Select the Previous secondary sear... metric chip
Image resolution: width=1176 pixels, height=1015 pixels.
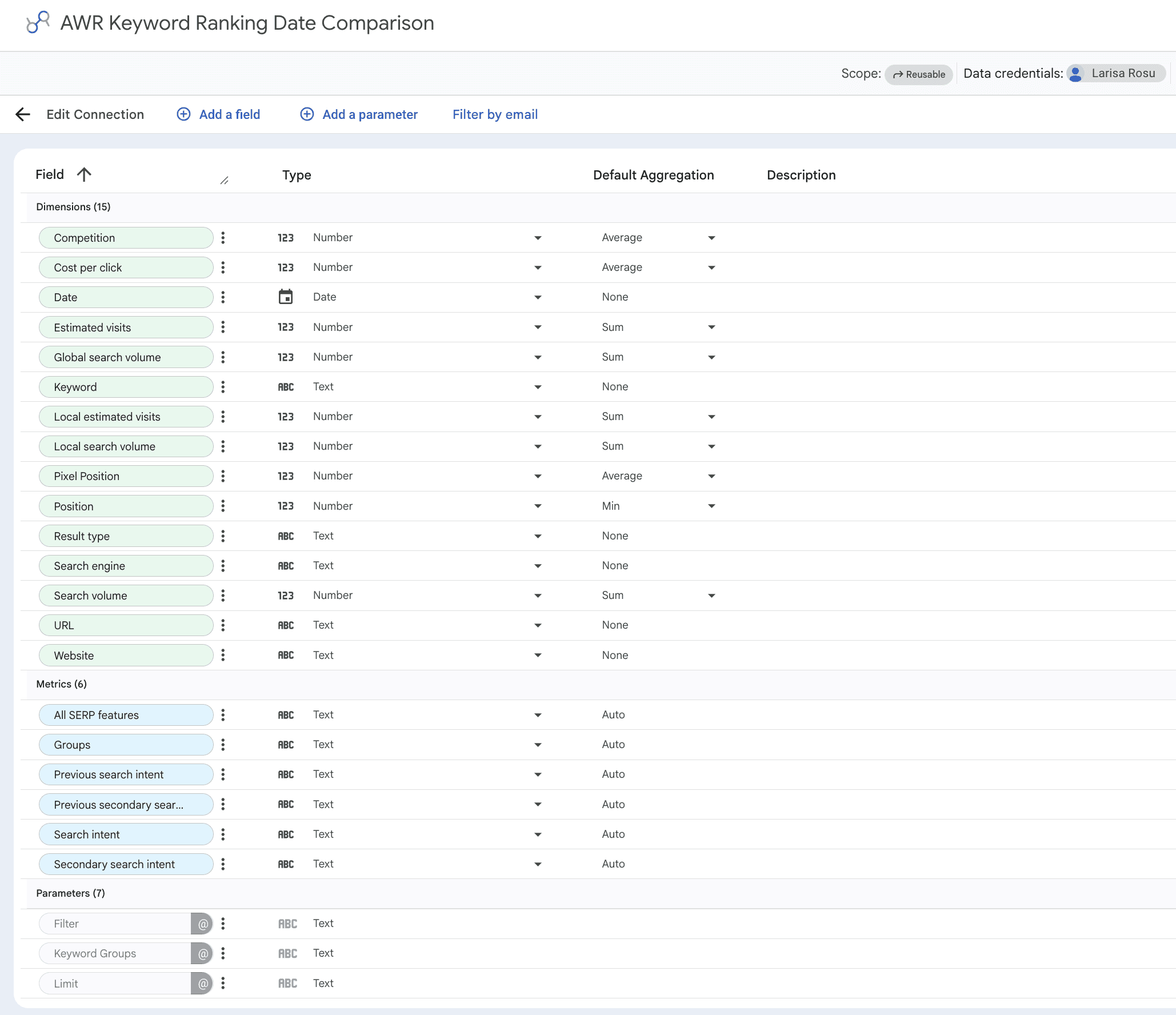pos(126,805)
